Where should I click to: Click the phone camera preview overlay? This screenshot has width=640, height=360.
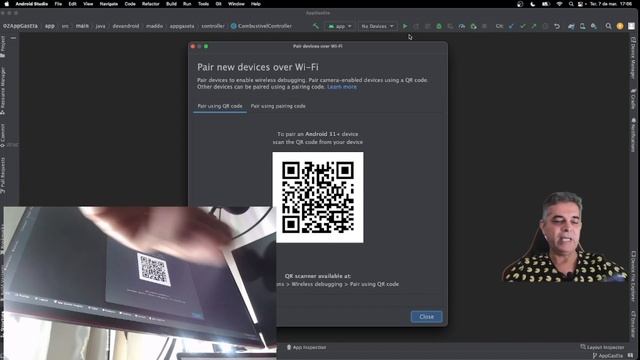139,283
